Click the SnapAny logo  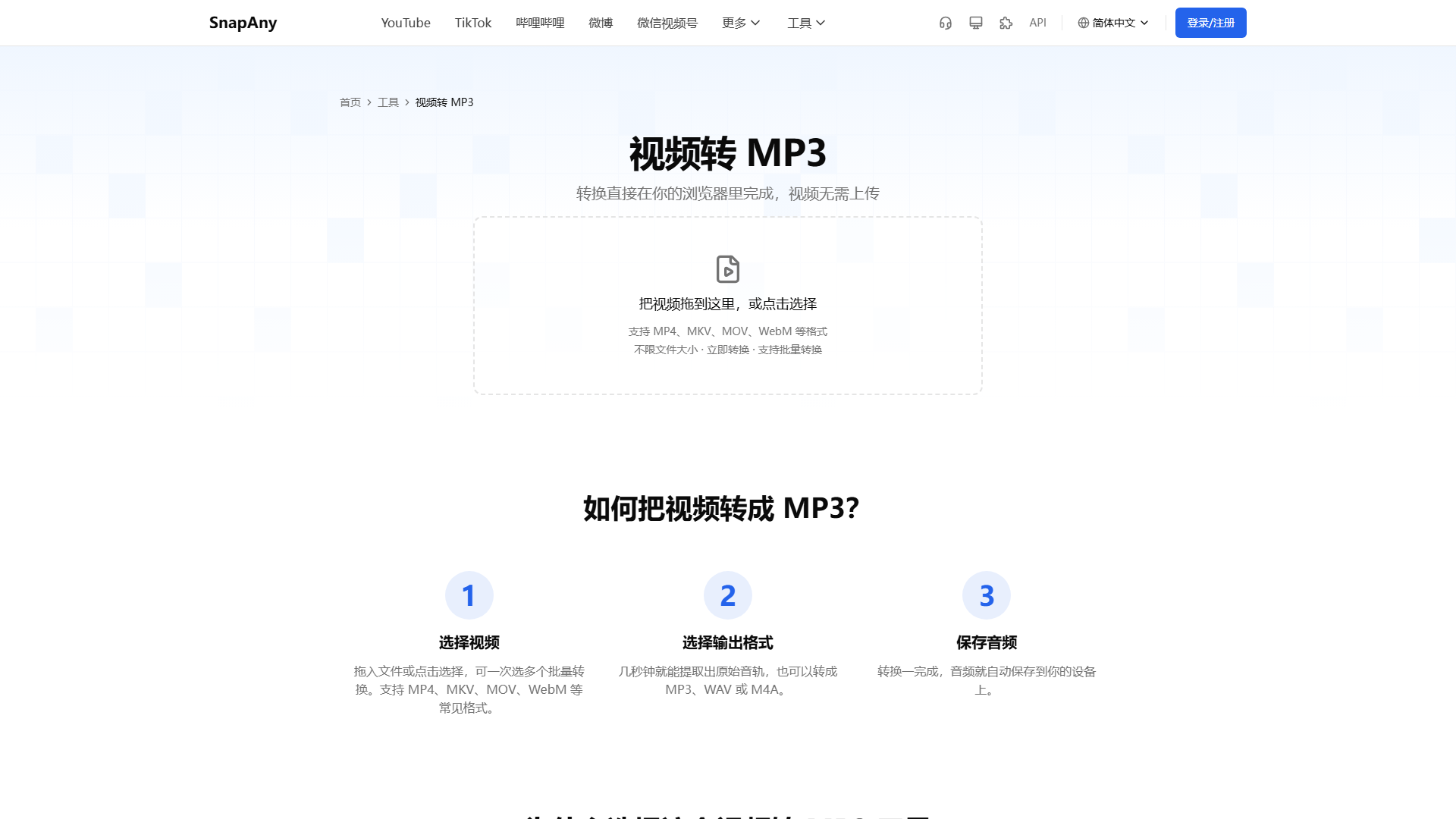pos(243,23)
